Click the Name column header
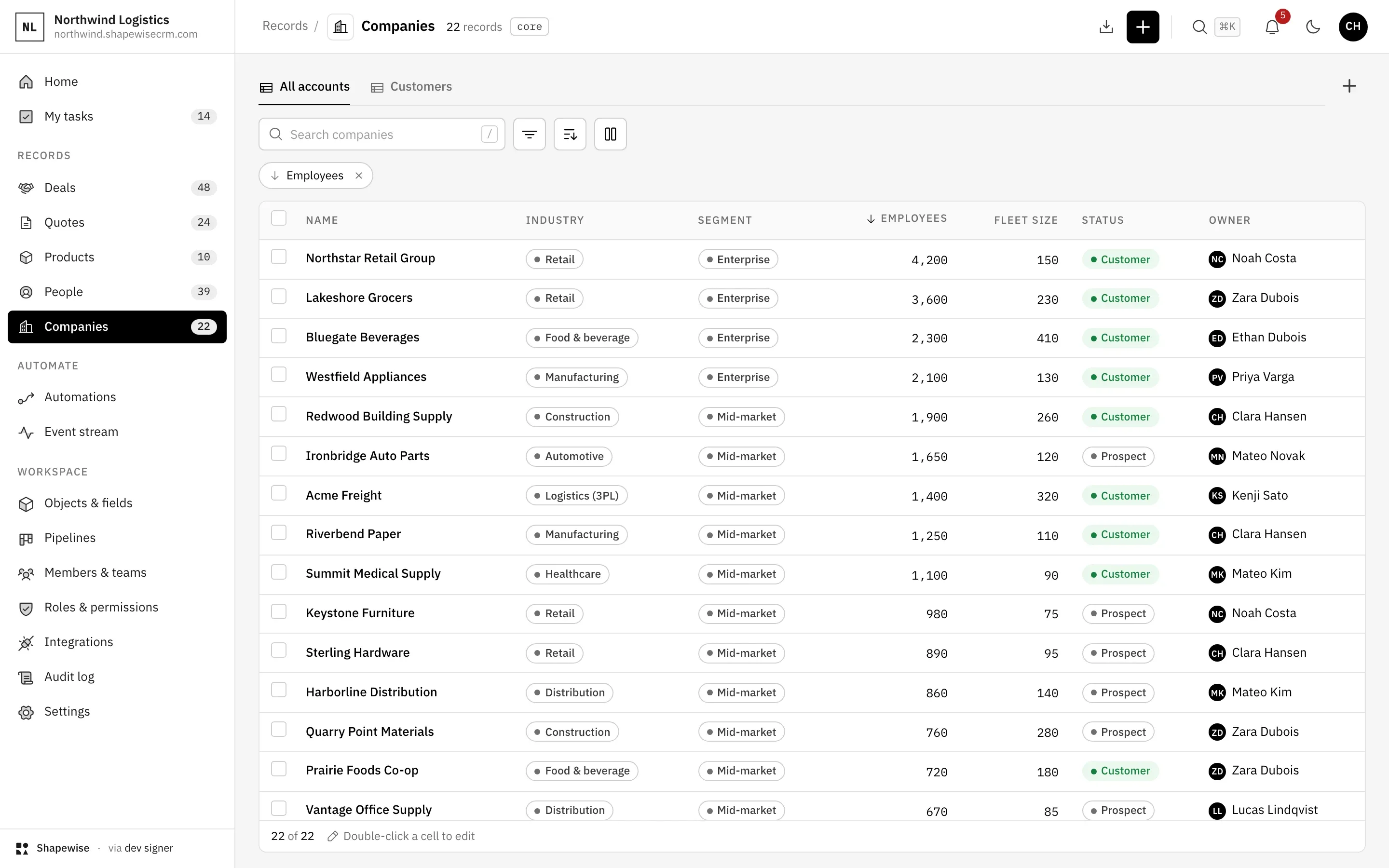This screenshot has width=1389, height=868. coord(321,220)
